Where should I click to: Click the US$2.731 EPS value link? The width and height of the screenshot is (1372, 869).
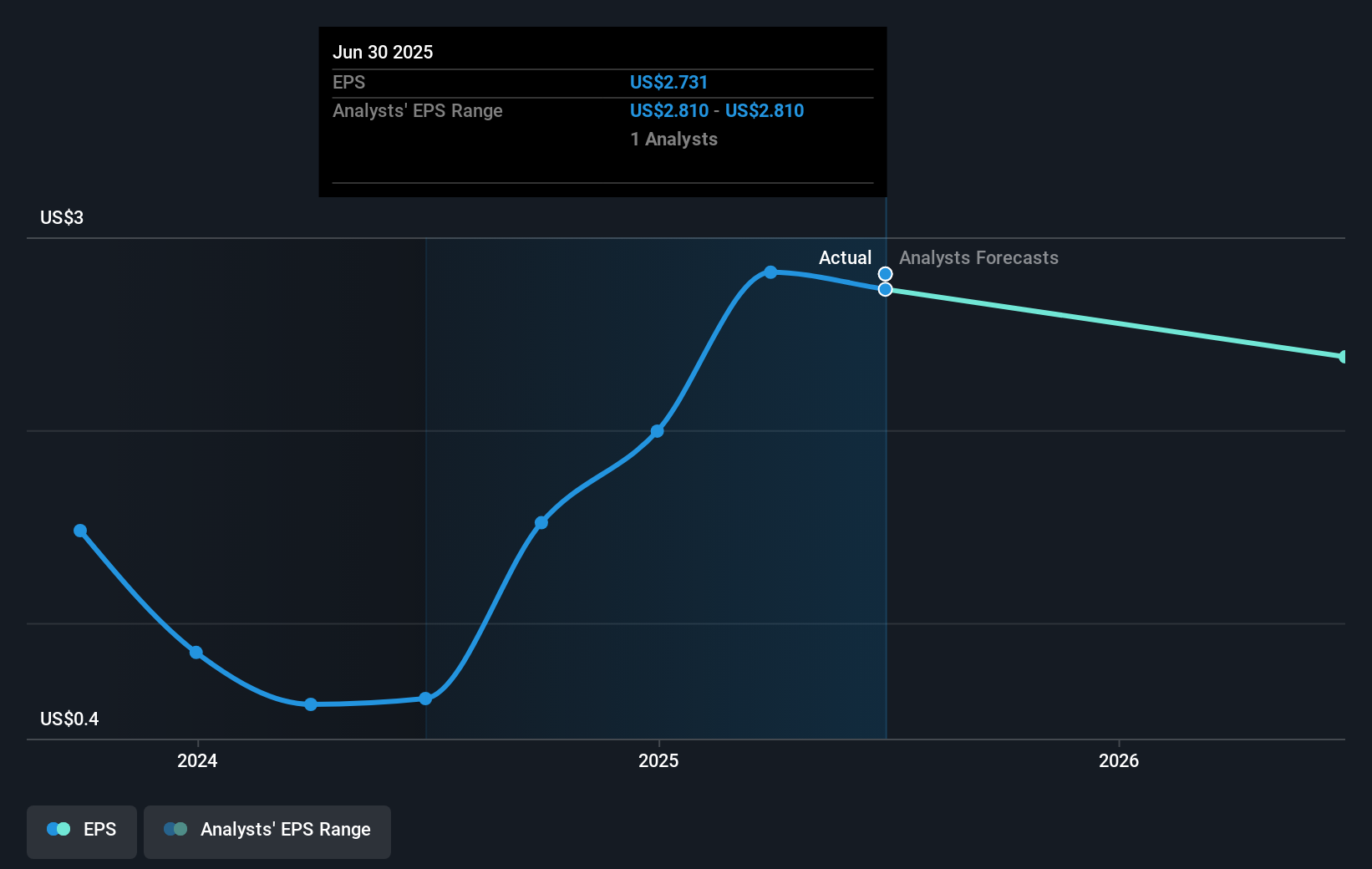tap(668, 82)
